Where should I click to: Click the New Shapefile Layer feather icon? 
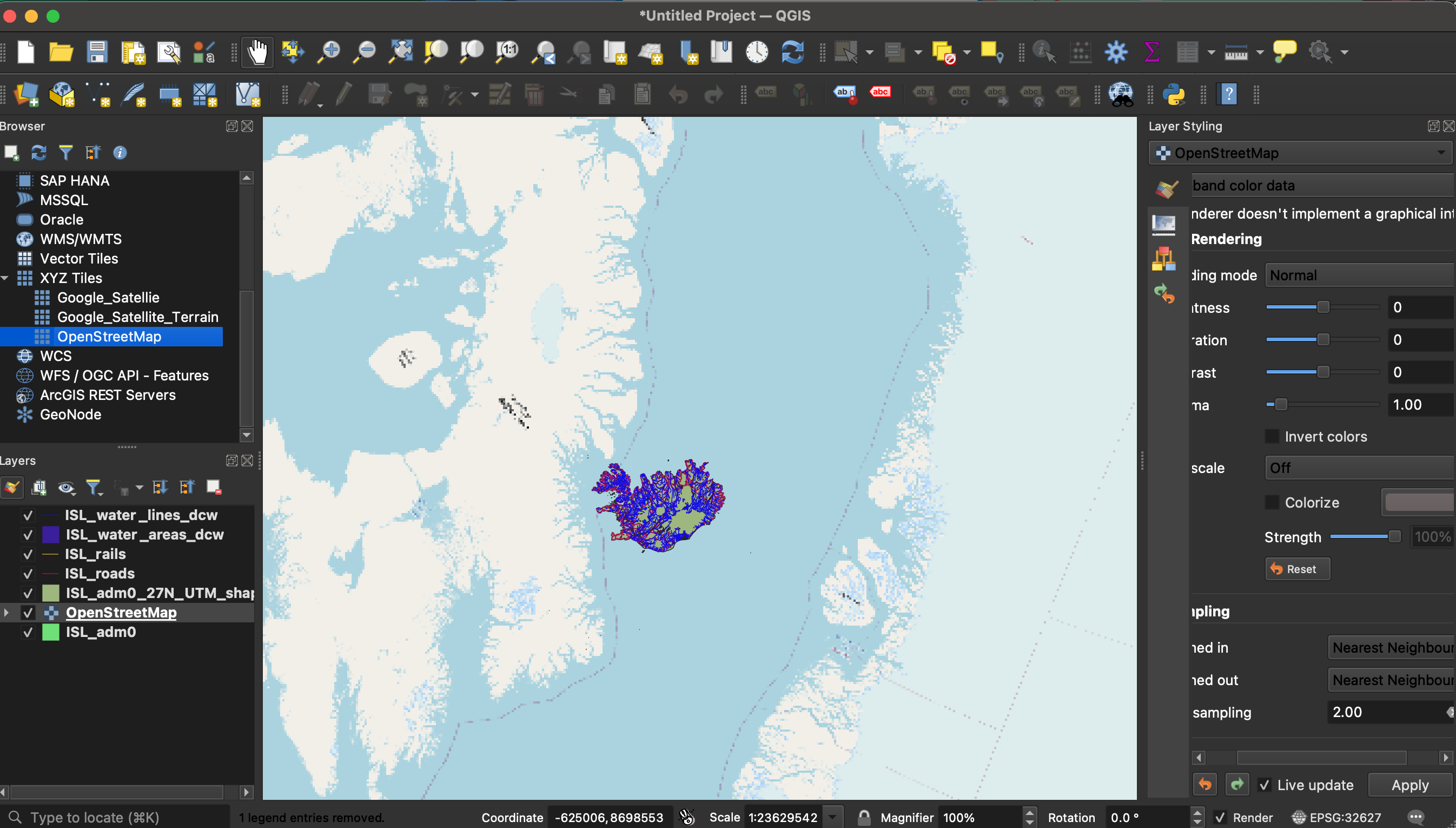point(134,94)
